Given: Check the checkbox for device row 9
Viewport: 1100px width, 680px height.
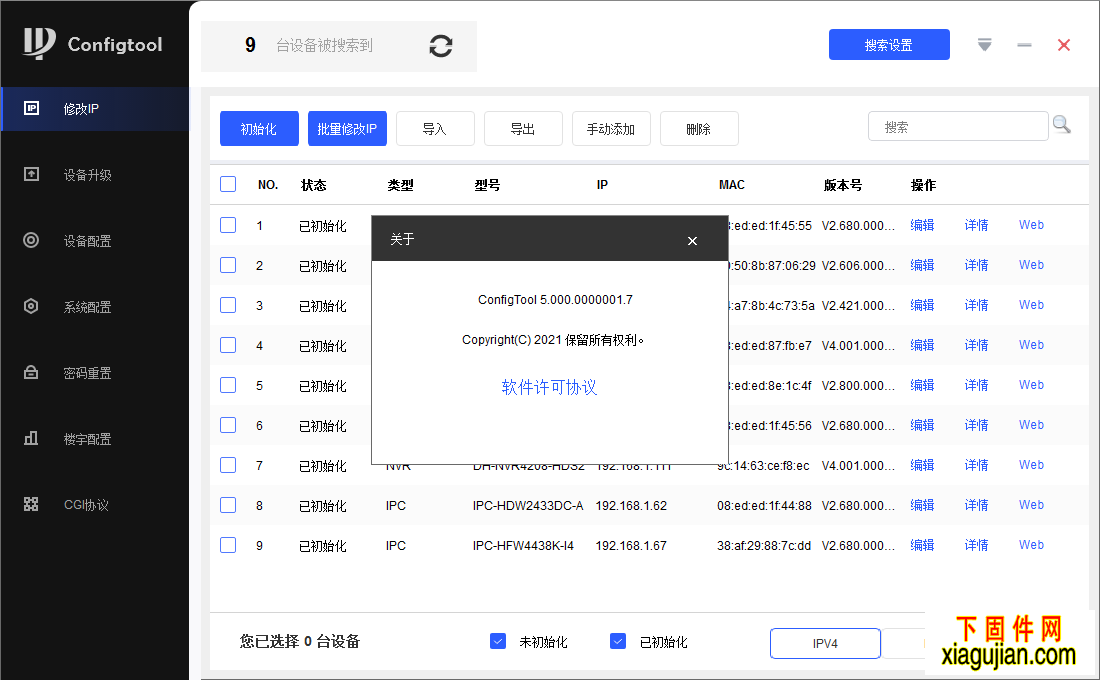Looking at the screenshot, I should click(228, 545).
